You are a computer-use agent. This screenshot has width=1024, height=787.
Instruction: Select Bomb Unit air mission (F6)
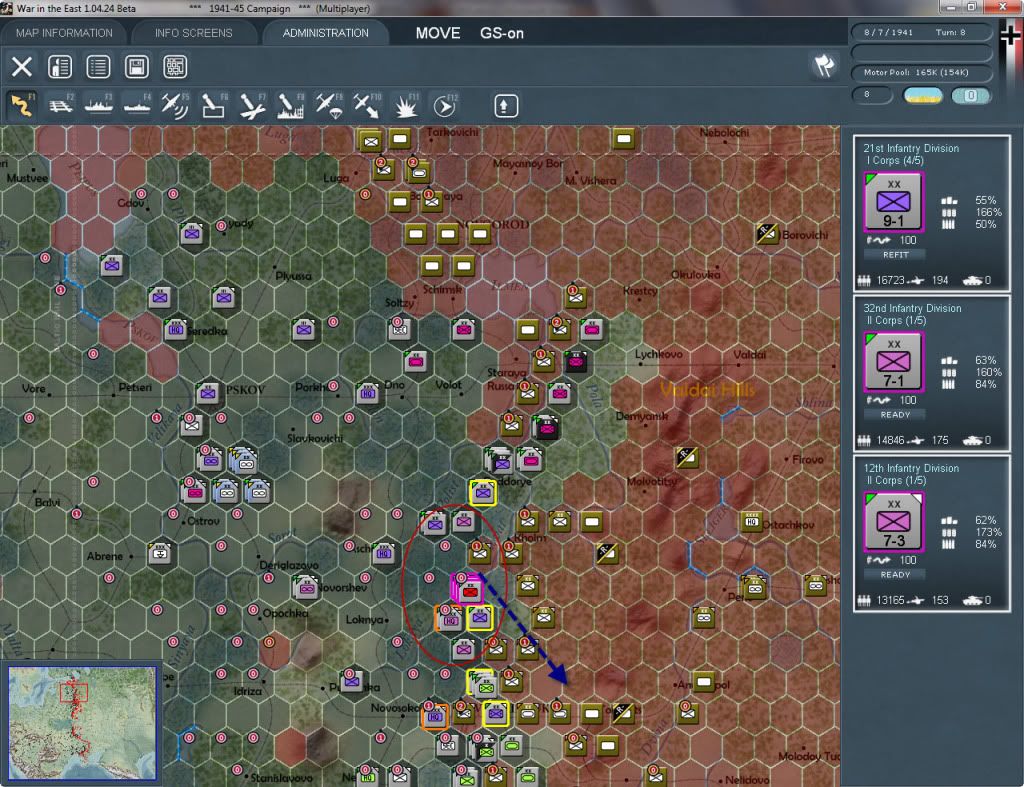point(214,105)
